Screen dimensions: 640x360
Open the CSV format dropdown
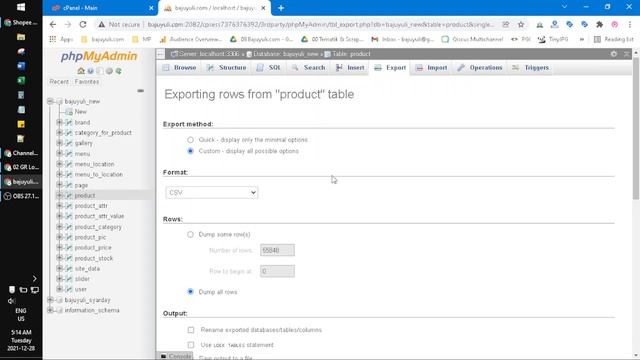(x=211, y=193)
